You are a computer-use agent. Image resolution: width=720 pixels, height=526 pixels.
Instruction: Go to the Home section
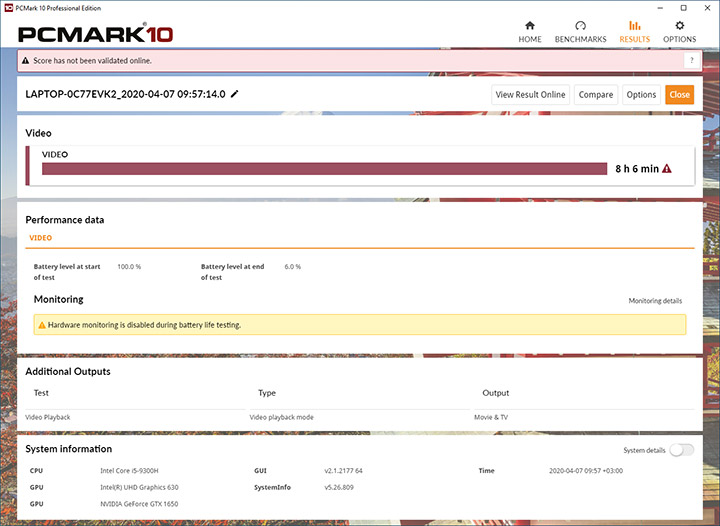(530, 32)
